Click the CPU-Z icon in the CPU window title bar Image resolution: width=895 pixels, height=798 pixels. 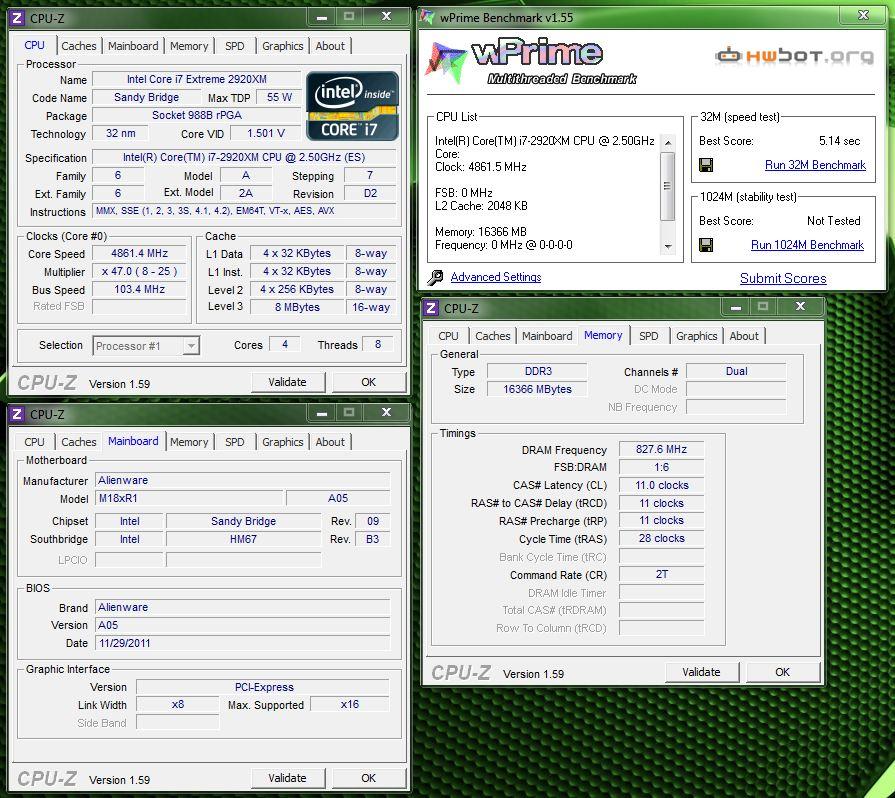pyautogui.click(x=17, y=18)
